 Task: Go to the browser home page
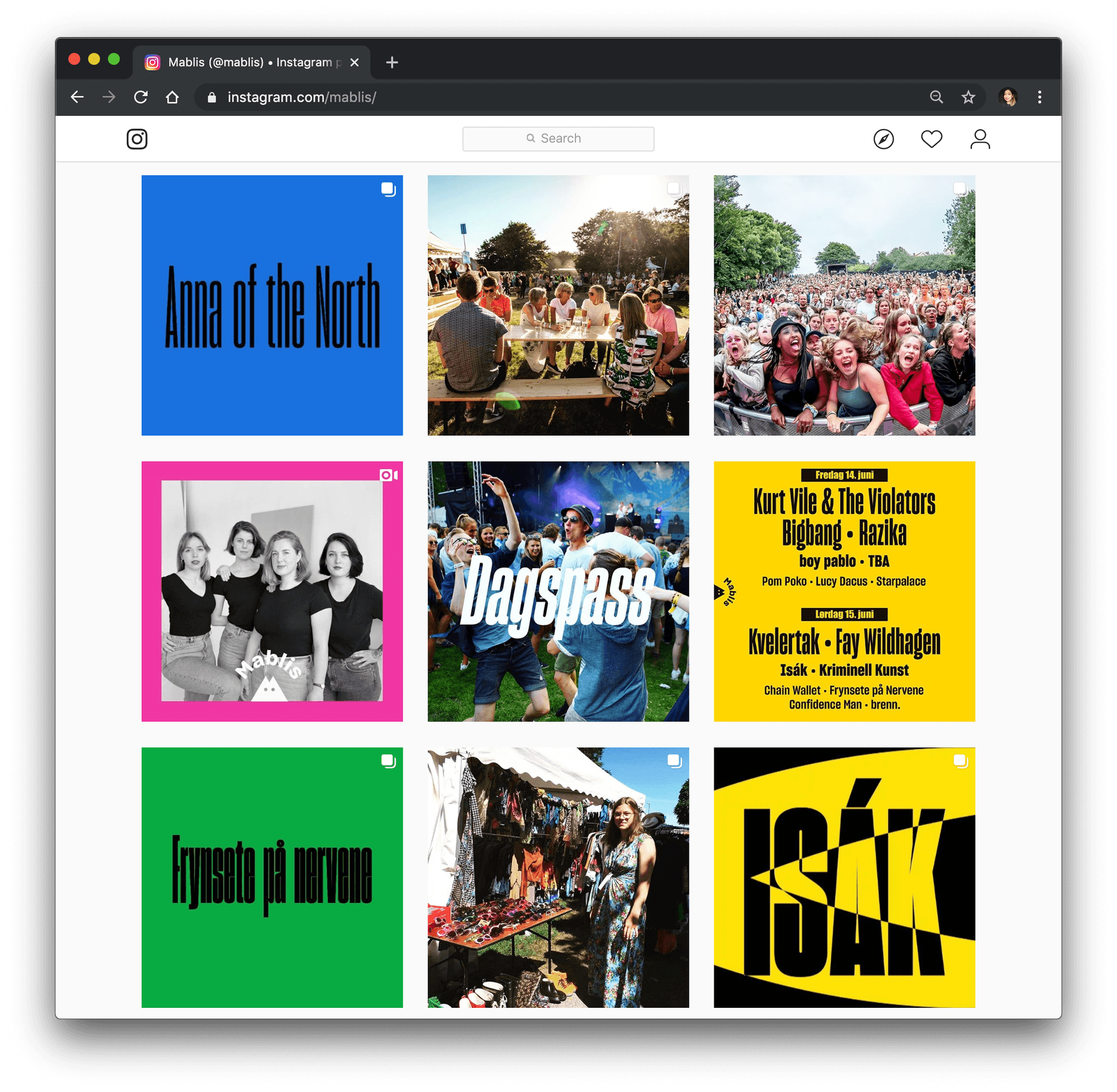(x=172, y=97)
